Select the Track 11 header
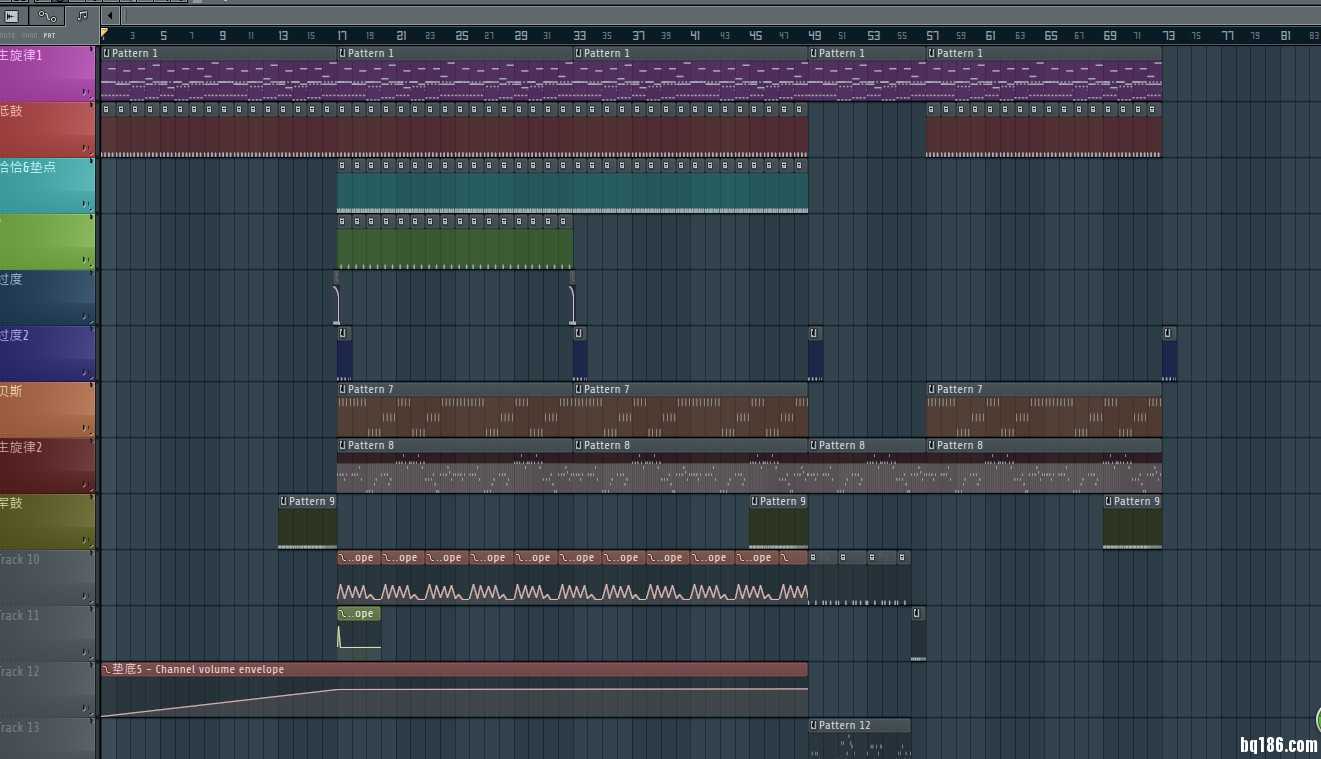This screenshot has width=1321, height=759. coord(47,633)
